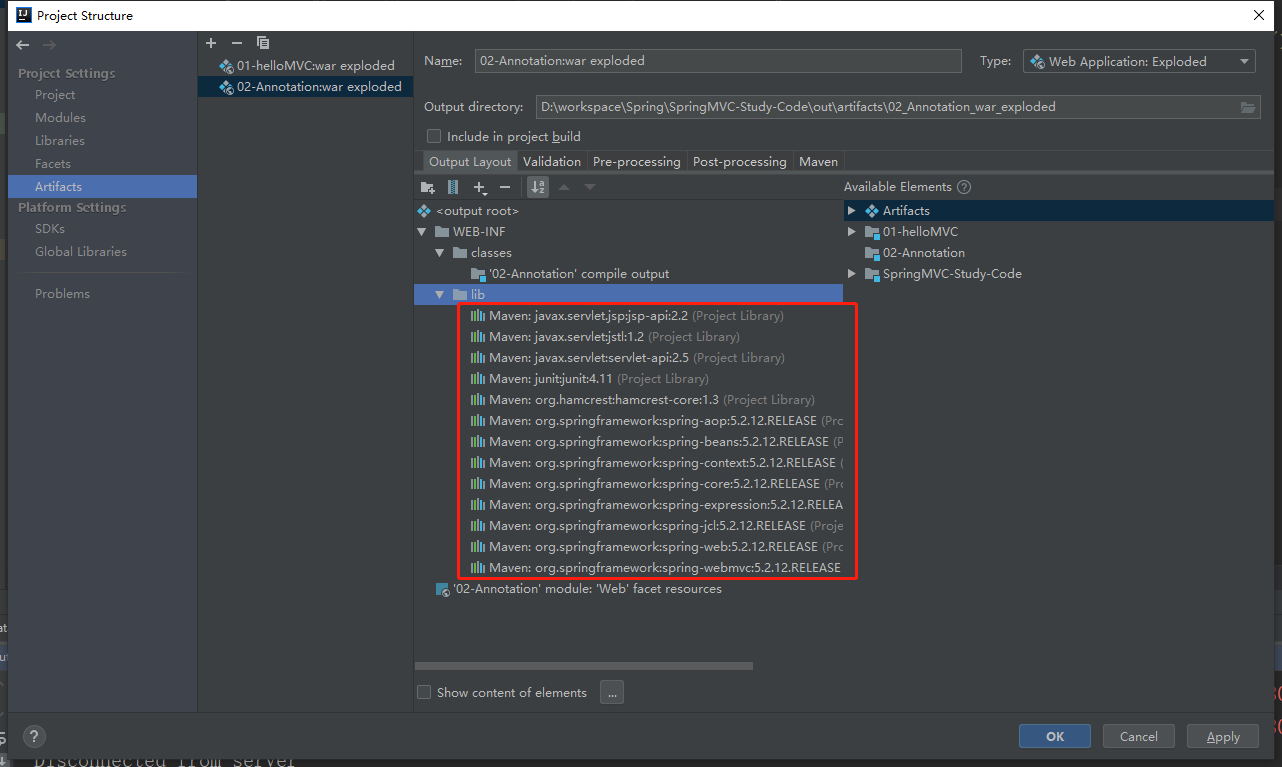Select the spring-web:5.2.12 library entry
The height and width of the screenshot is (767, 1282).
[x=657, y=547]
